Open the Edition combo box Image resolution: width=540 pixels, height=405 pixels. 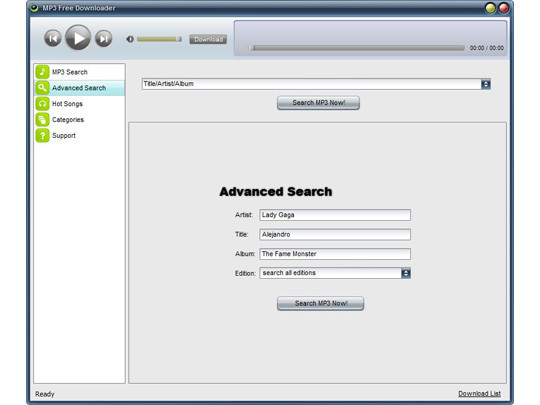(335, 273)
